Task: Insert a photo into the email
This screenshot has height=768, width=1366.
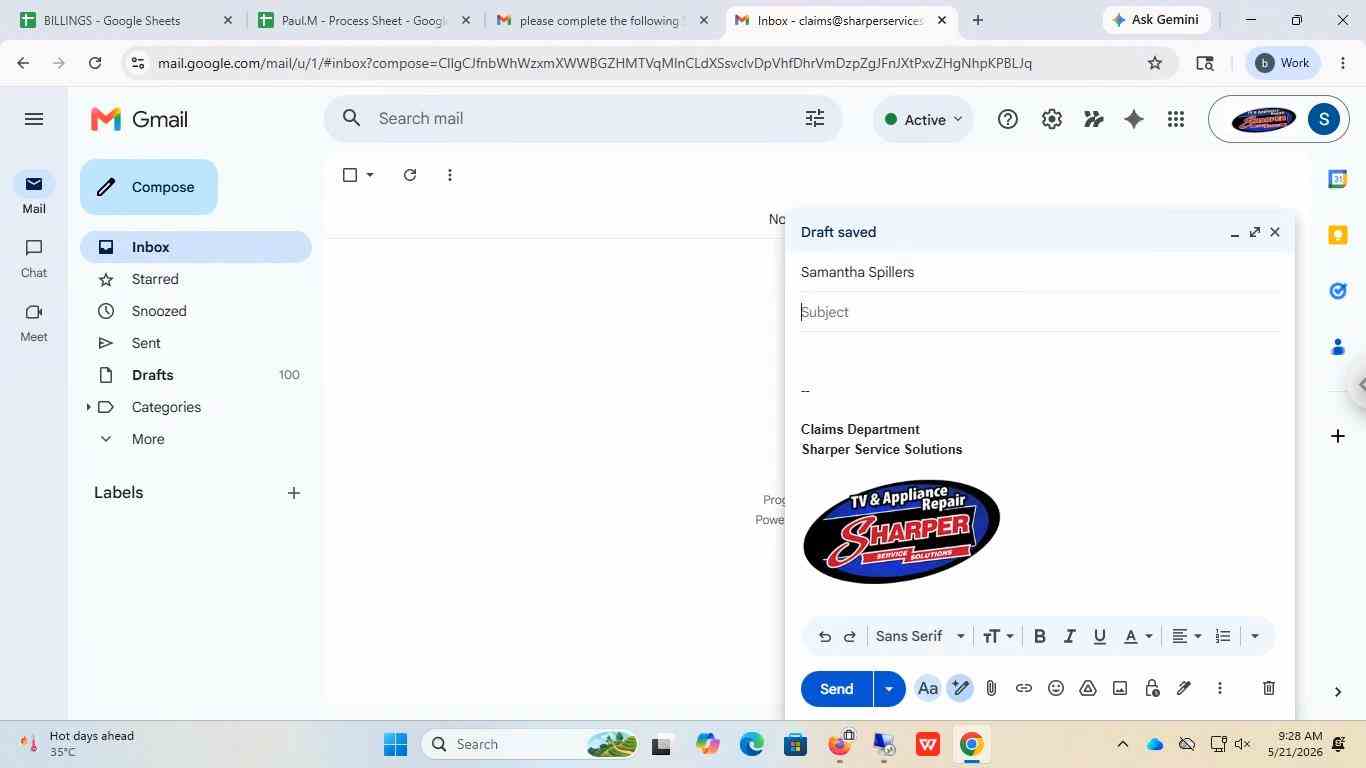Action: (1120, 688)
